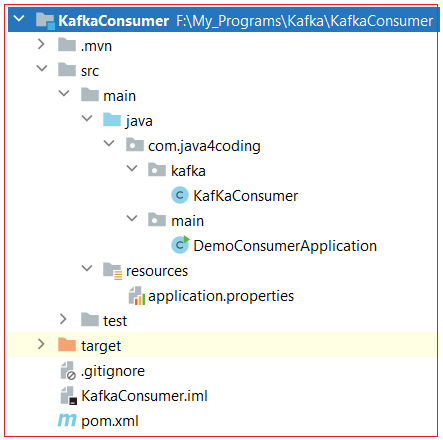Select the KafkaConsumer project name
Viewport: 443px width, 440px height.
click(113, 21)
